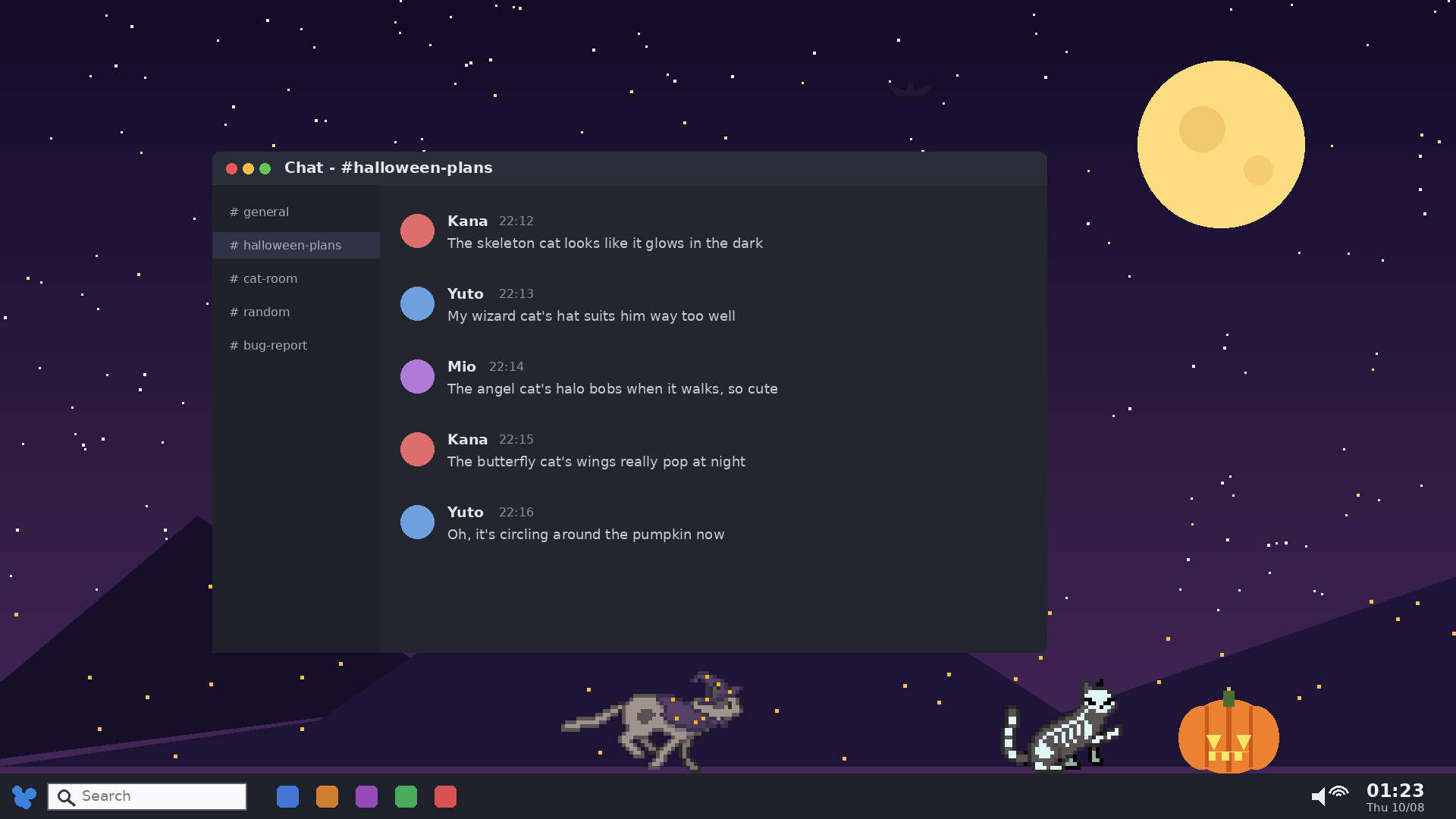Click Yuto's avatar on the 22:16 message
Viewport: 1456px width, 819px height.
tap(417, 522)
